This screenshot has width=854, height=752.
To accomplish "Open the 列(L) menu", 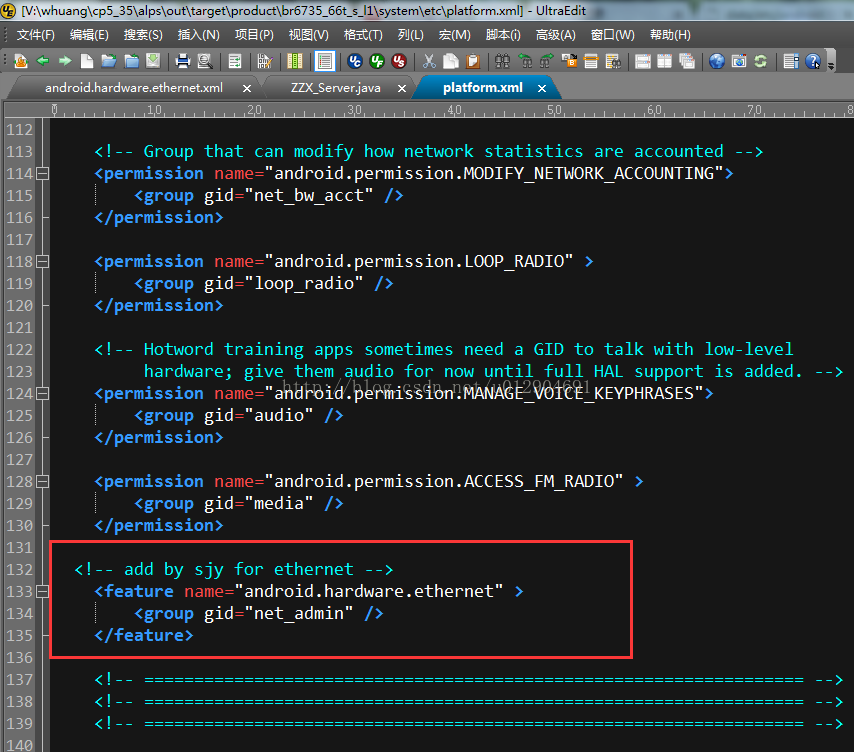I will coord(410,35).
